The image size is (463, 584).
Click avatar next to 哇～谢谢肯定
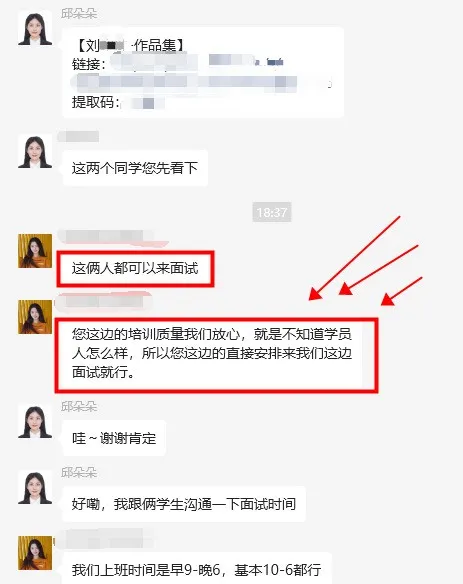tap(35, 422)
